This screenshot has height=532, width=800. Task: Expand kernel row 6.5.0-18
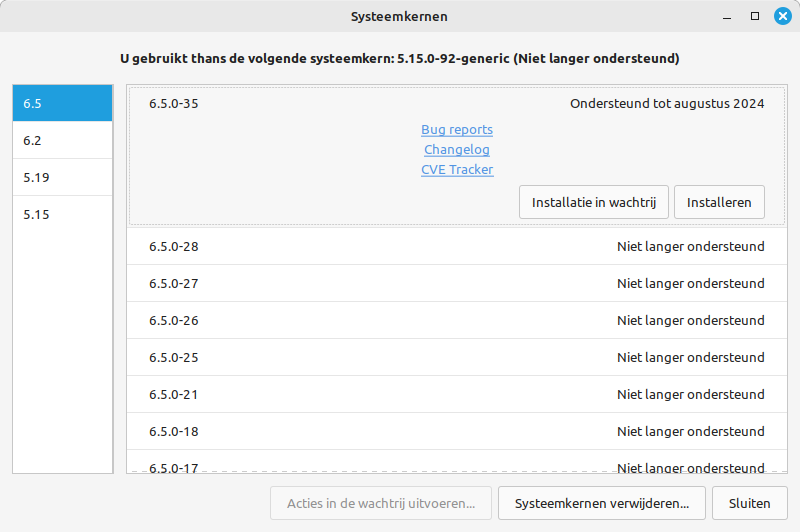point(456,432)
